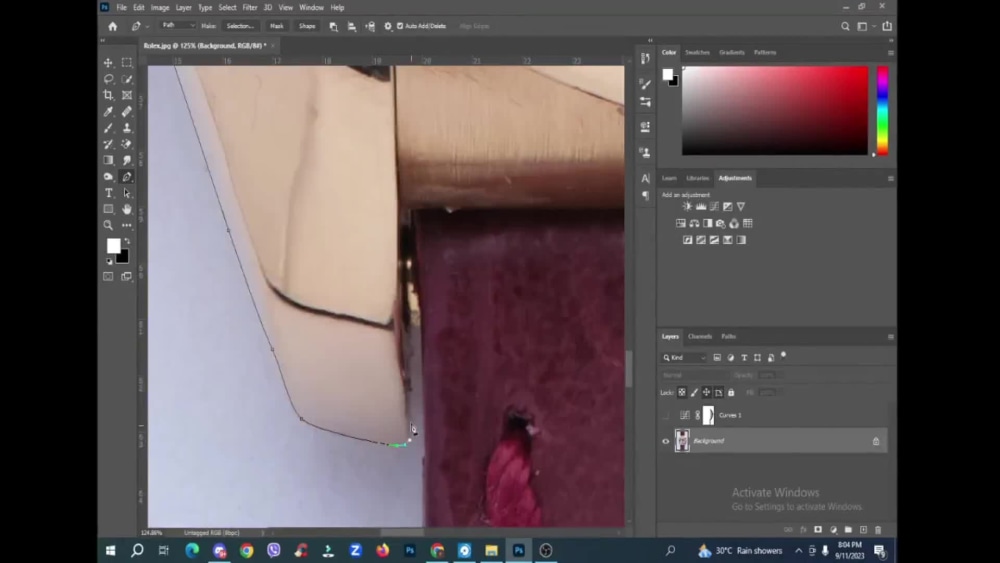Image resolution: width=1000 pixels, height=563 pixels.
Task: Toggle lock position
Action: click(707, 393)
